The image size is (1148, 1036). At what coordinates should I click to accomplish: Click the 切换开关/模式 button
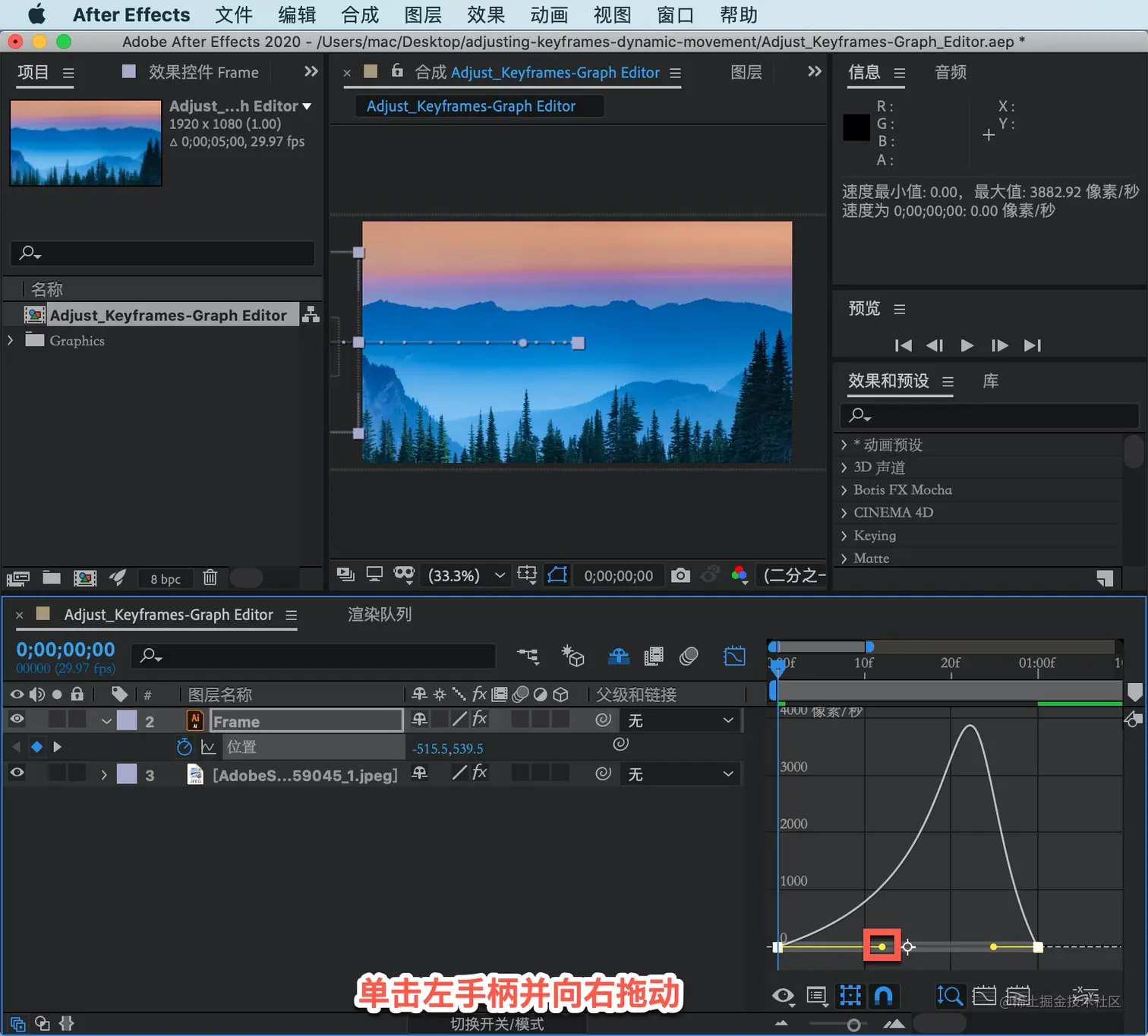(497, 1024)
